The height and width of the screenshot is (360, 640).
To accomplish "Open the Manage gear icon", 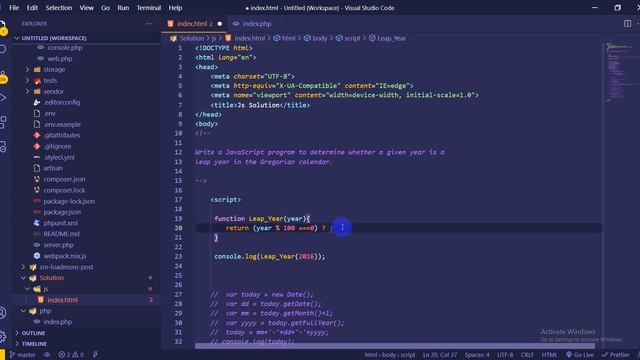I will coord(2,336).
